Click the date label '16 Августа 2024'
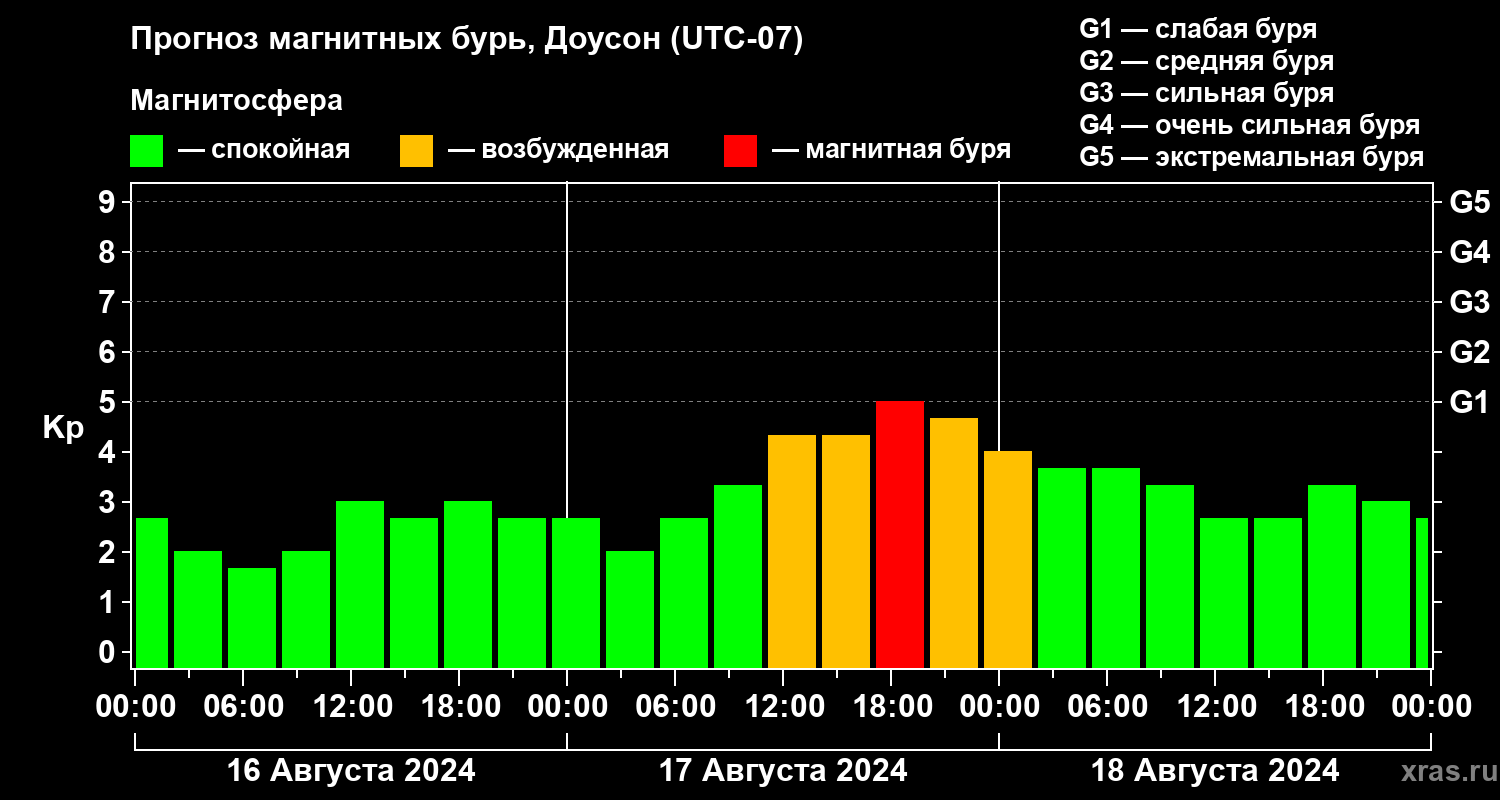1500x800 pixels. pos(351,771)
